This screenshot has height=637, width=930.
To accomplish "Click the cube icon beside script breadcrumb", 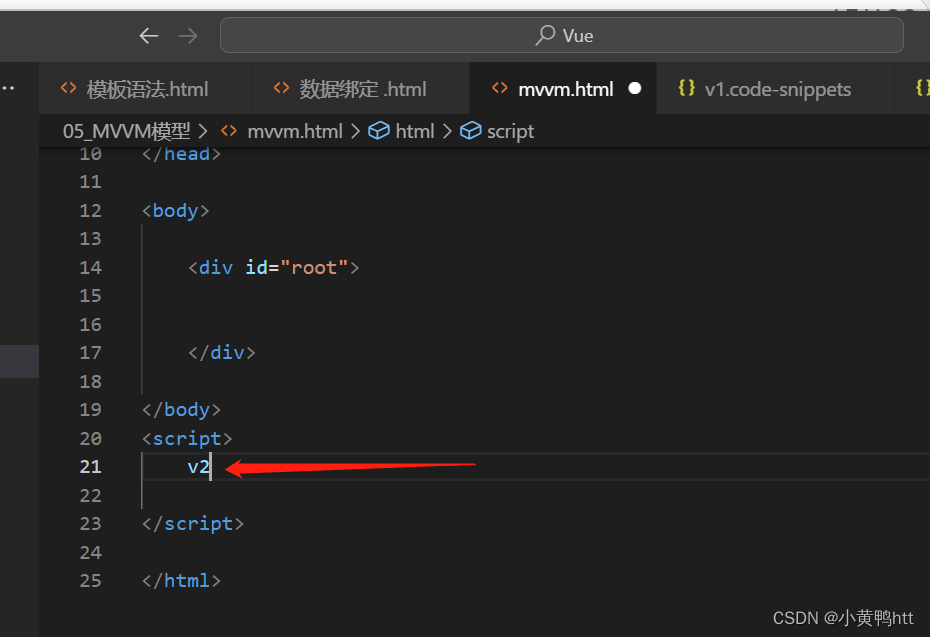I will tap(470, 130).
